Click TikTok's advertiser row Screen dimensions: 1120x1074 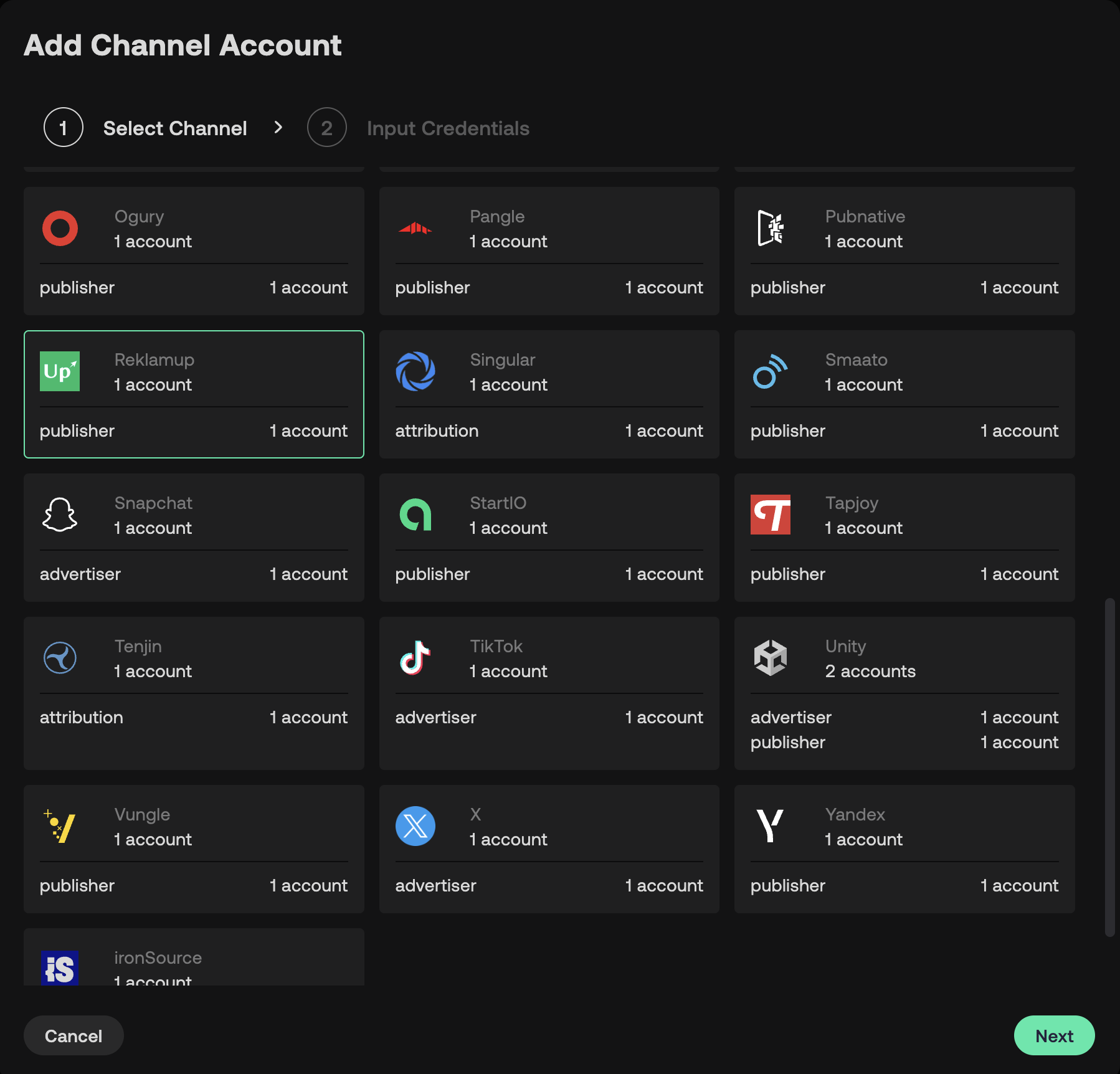click(549, 718)
